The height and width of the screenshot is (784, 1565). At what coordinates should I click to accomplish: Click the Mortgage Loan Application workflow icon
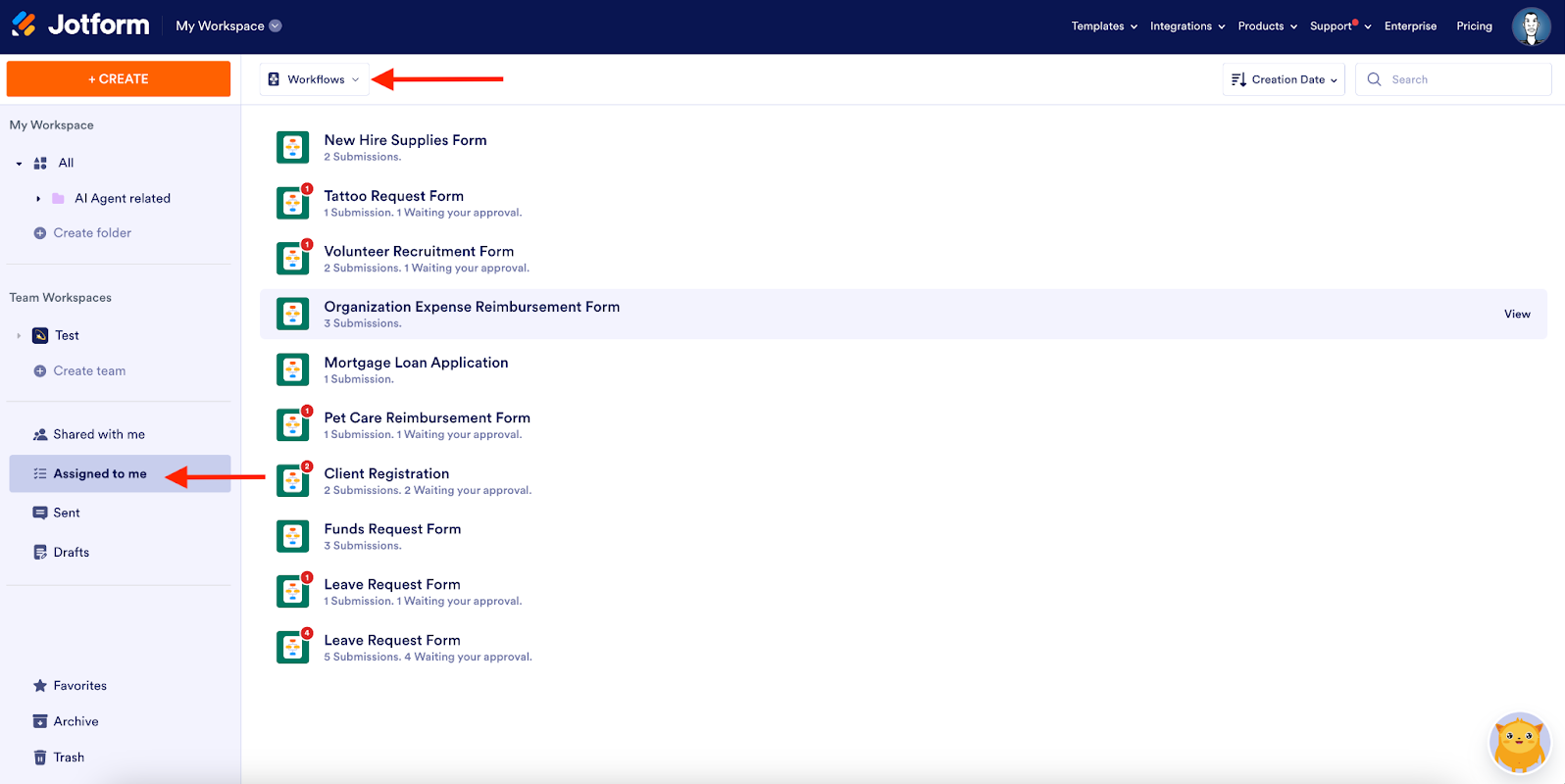292,369
